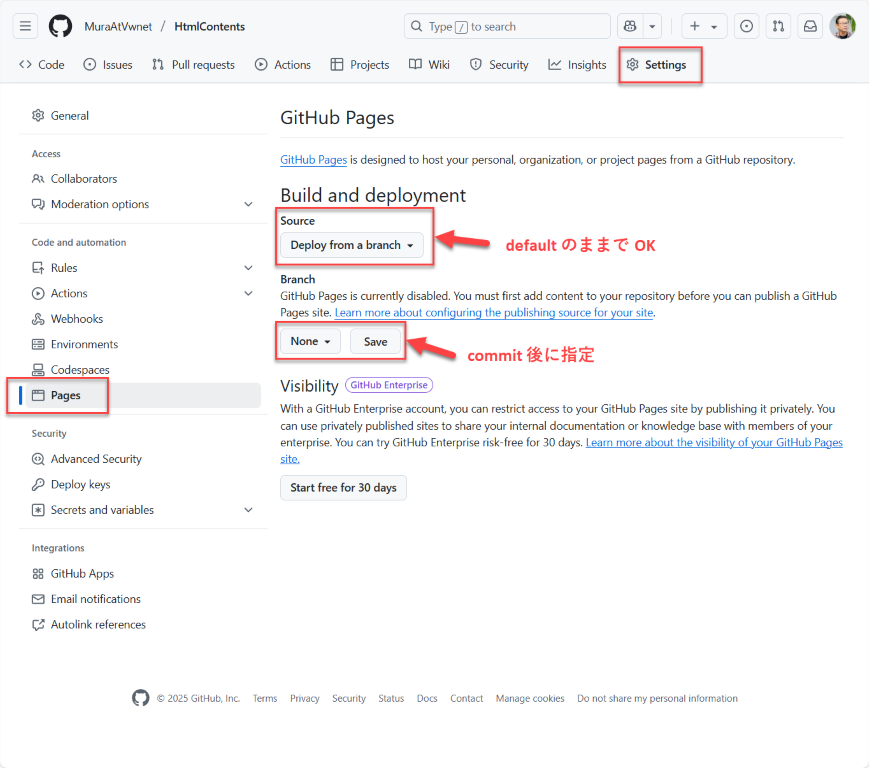
Task: Open the None branch dropdown
Action: (310, 342)
